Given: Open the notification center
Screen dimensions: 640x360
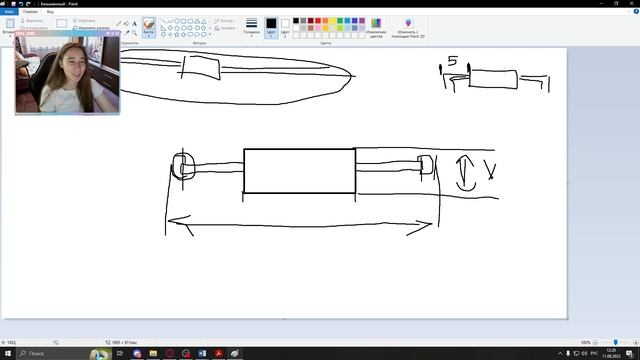Looking at the screenshot, I should pyautogui.click(x=629, y=353).
